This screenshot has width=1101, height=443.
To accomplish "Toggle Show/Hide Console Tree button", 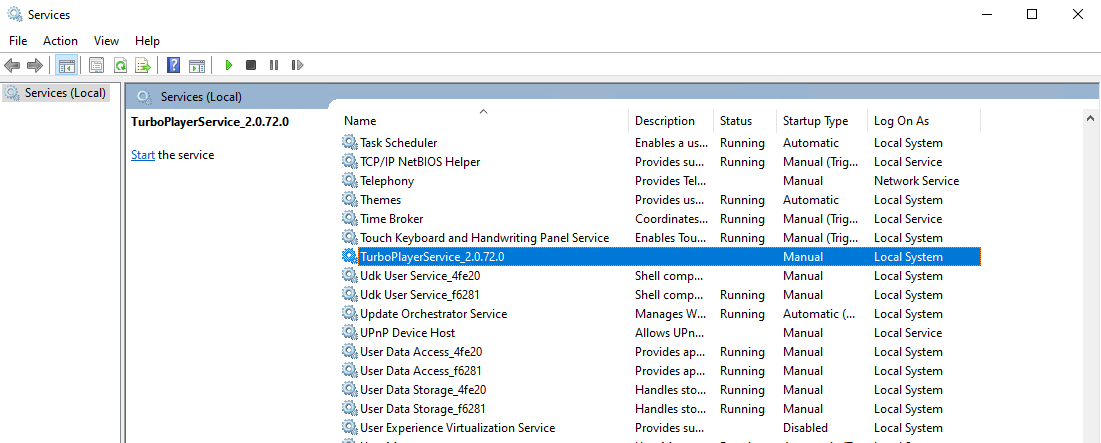I will [x=67, y=65].
